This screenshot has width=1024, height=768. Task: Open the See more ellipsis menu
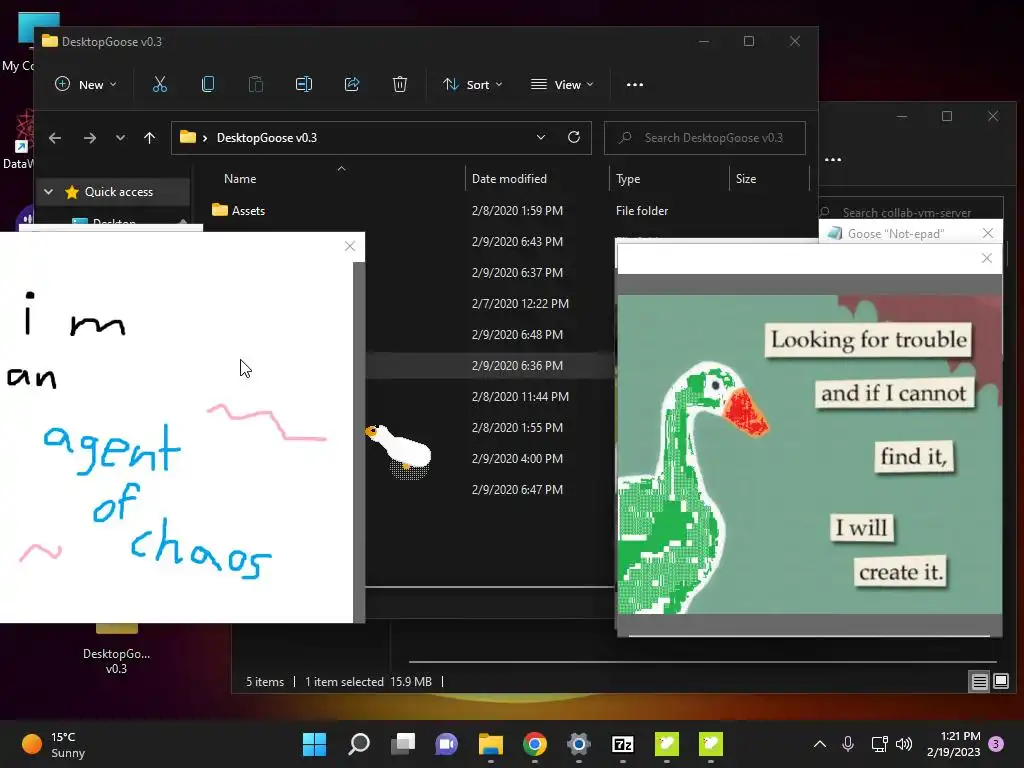point(635,85)
